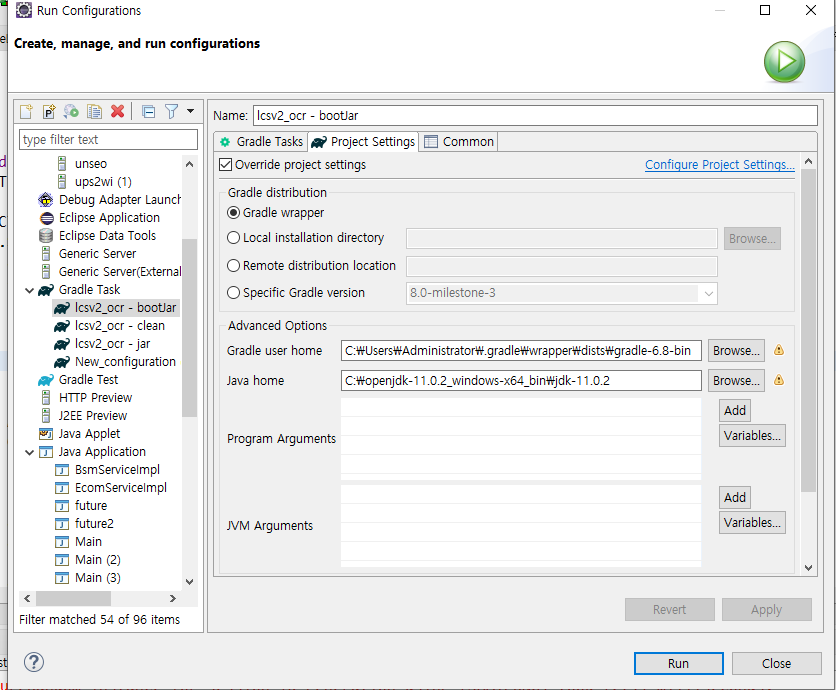Click the warning icon beside Java home

pyautogui.click(x=779, y=380)
